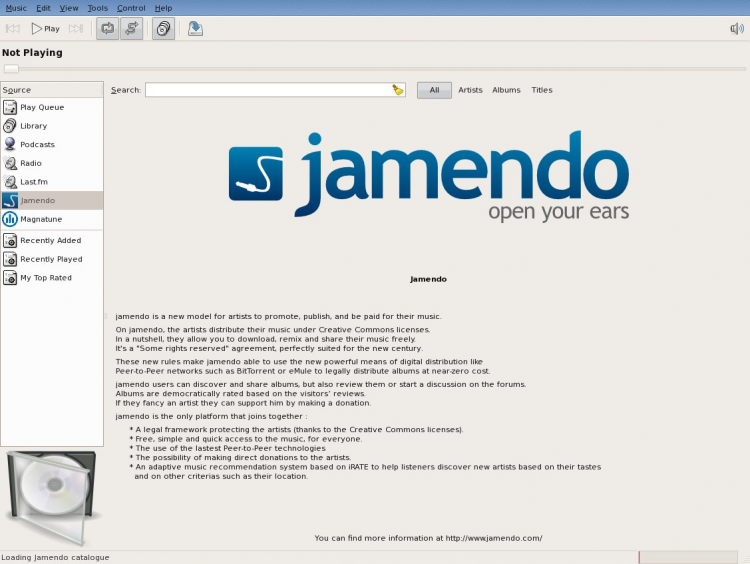Open the Library source icon
This screenshot has width=750, height=564.
[10, 126]
